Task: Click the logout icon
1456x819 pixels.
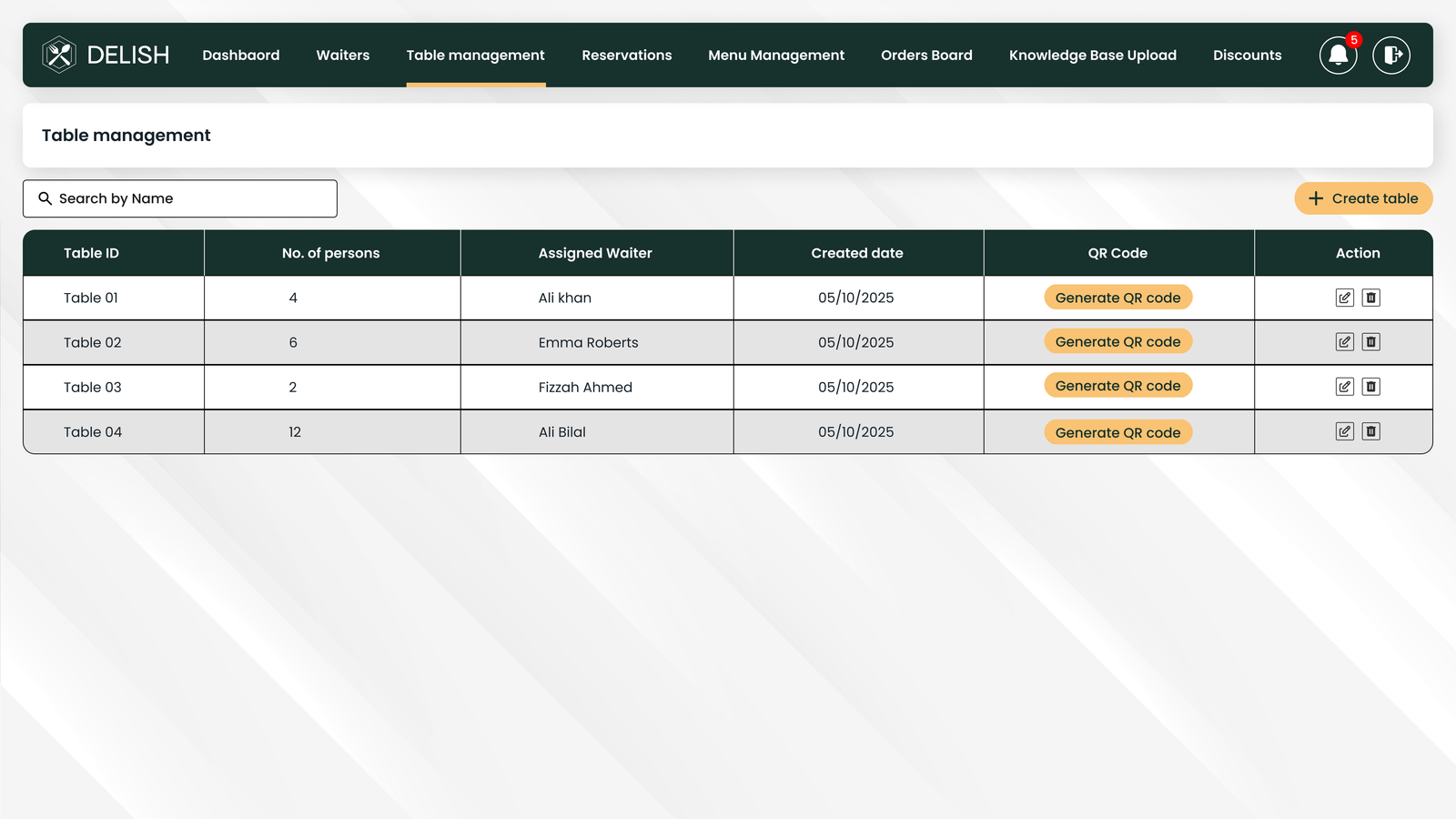Action: [x=1391, y=56]
